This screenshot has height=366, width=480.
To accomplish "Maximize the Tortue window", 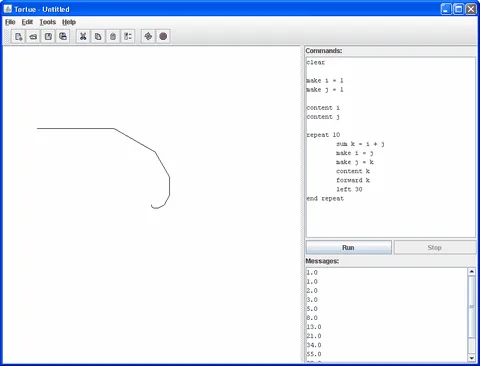I will [x=459, y=9].
